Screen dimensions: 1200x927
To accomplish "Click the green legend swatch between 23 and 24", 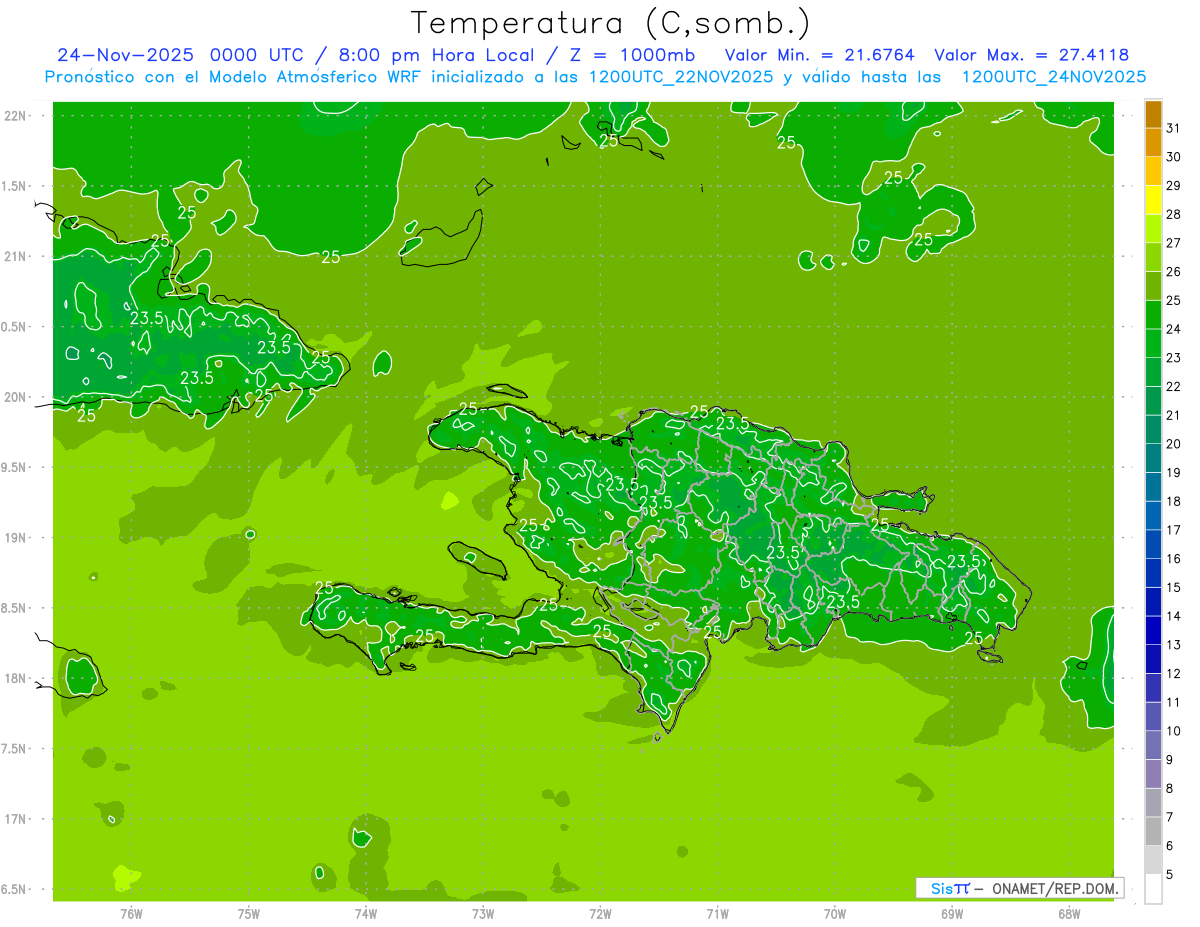I will [x=1153, y=343].
